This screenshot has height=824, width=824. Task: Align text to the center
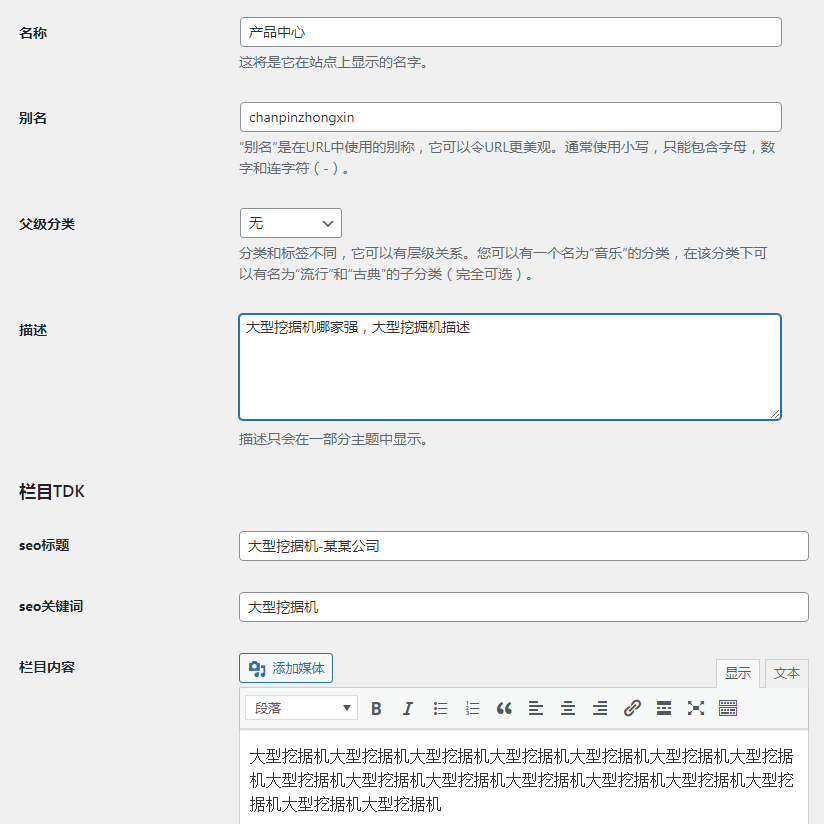(x=568, y=708)
